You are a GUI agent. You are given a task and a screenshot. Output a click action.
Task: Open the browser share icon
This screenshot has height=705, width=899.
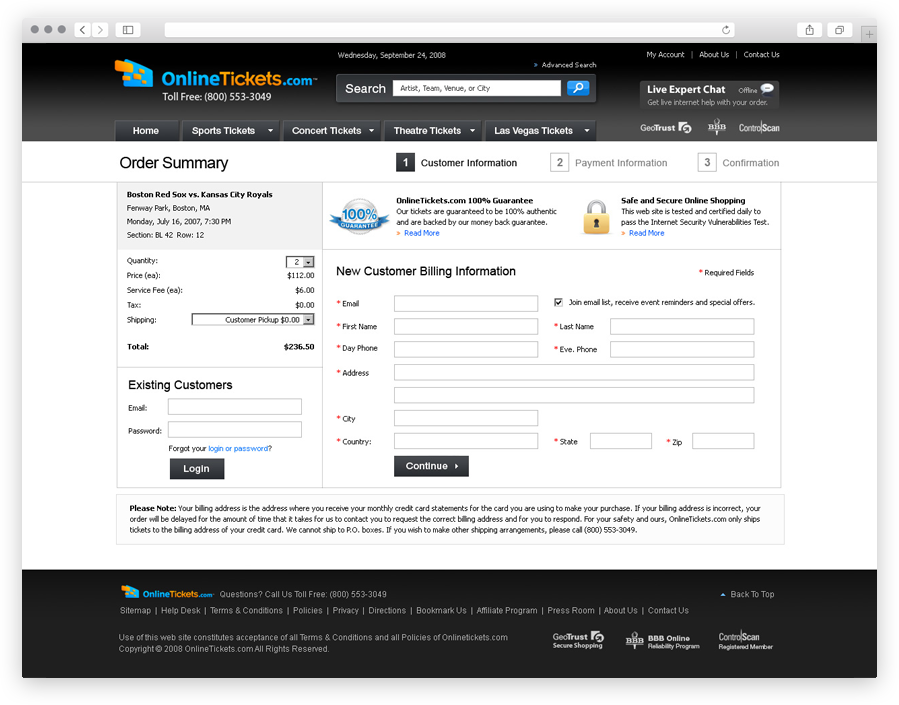810,30
